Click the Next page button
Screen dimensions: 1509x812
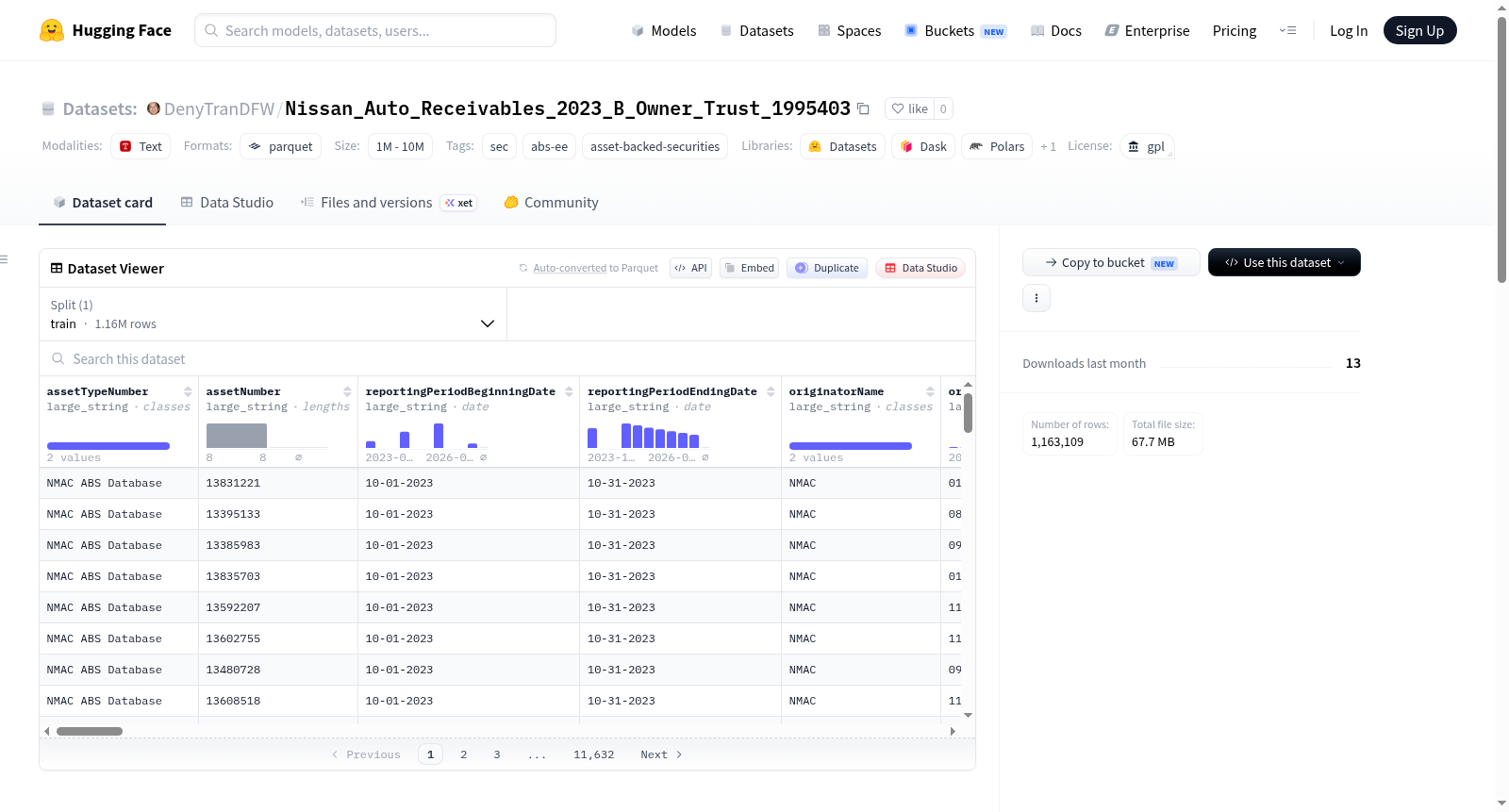click(x=661, y=754)
